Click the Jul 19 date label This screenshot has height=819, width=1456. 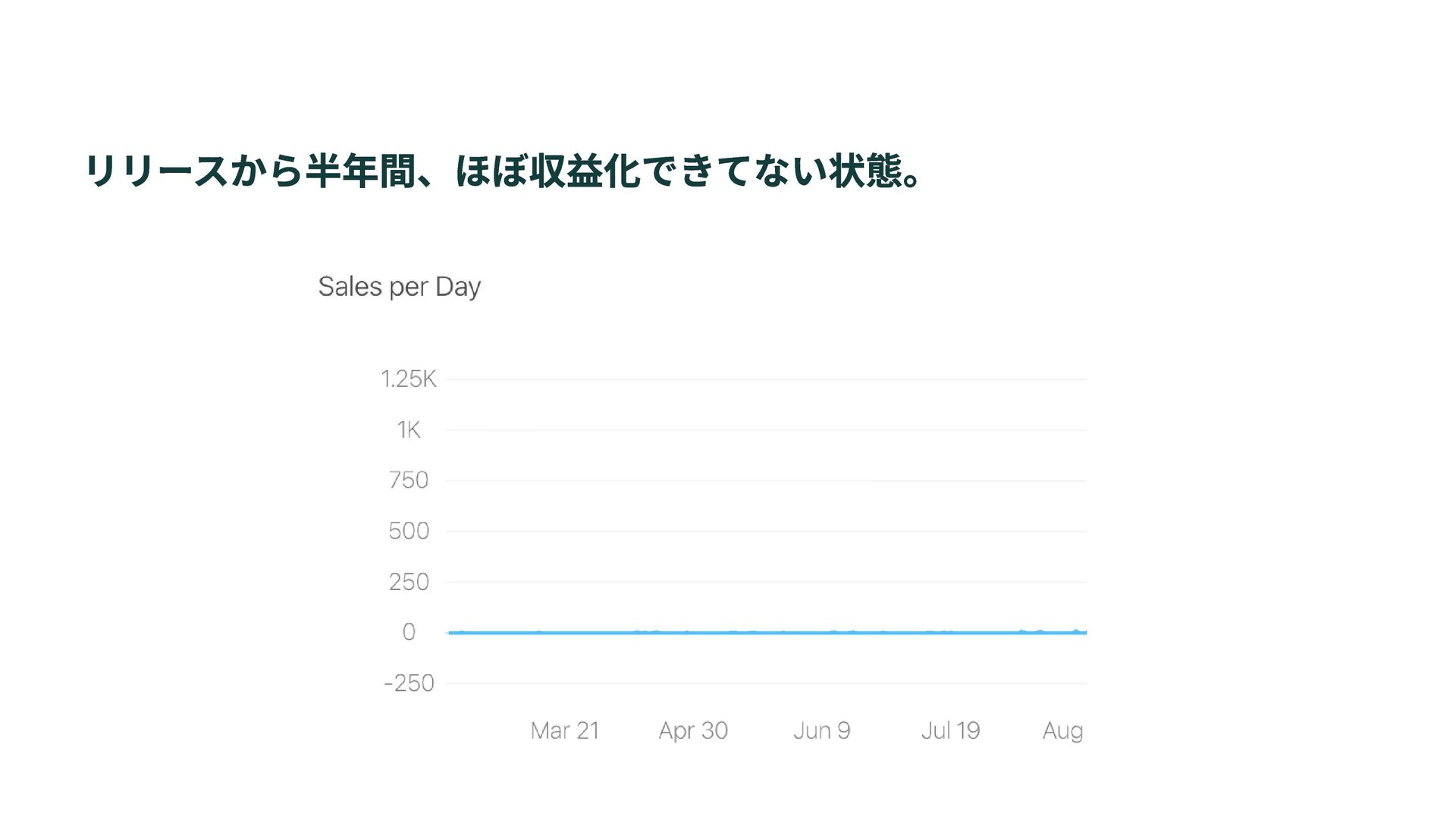point(950,730)
